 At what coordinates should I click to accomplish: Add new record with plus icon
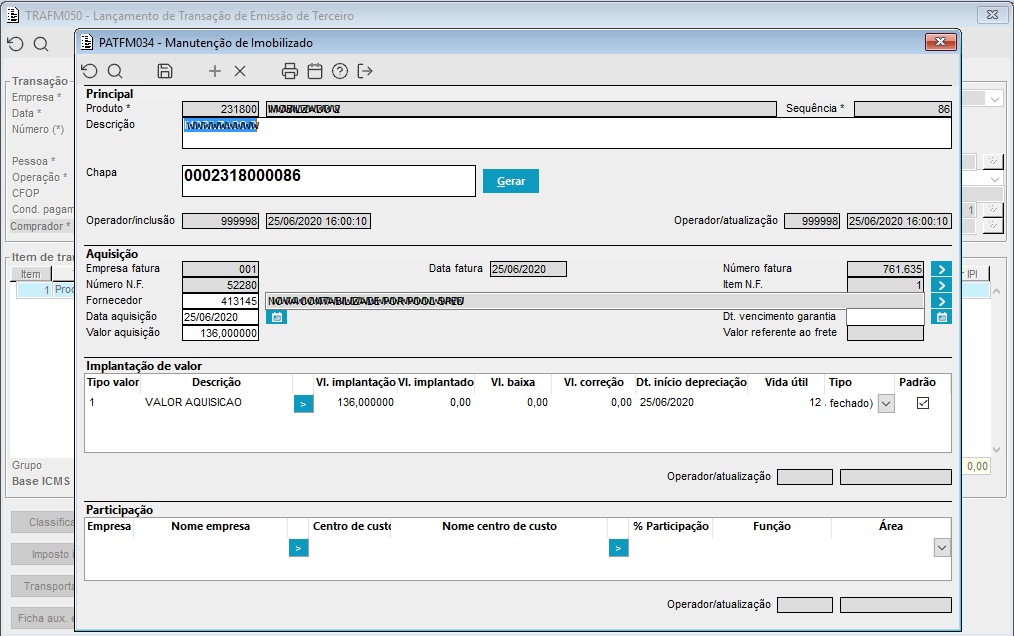click(215, 71)
